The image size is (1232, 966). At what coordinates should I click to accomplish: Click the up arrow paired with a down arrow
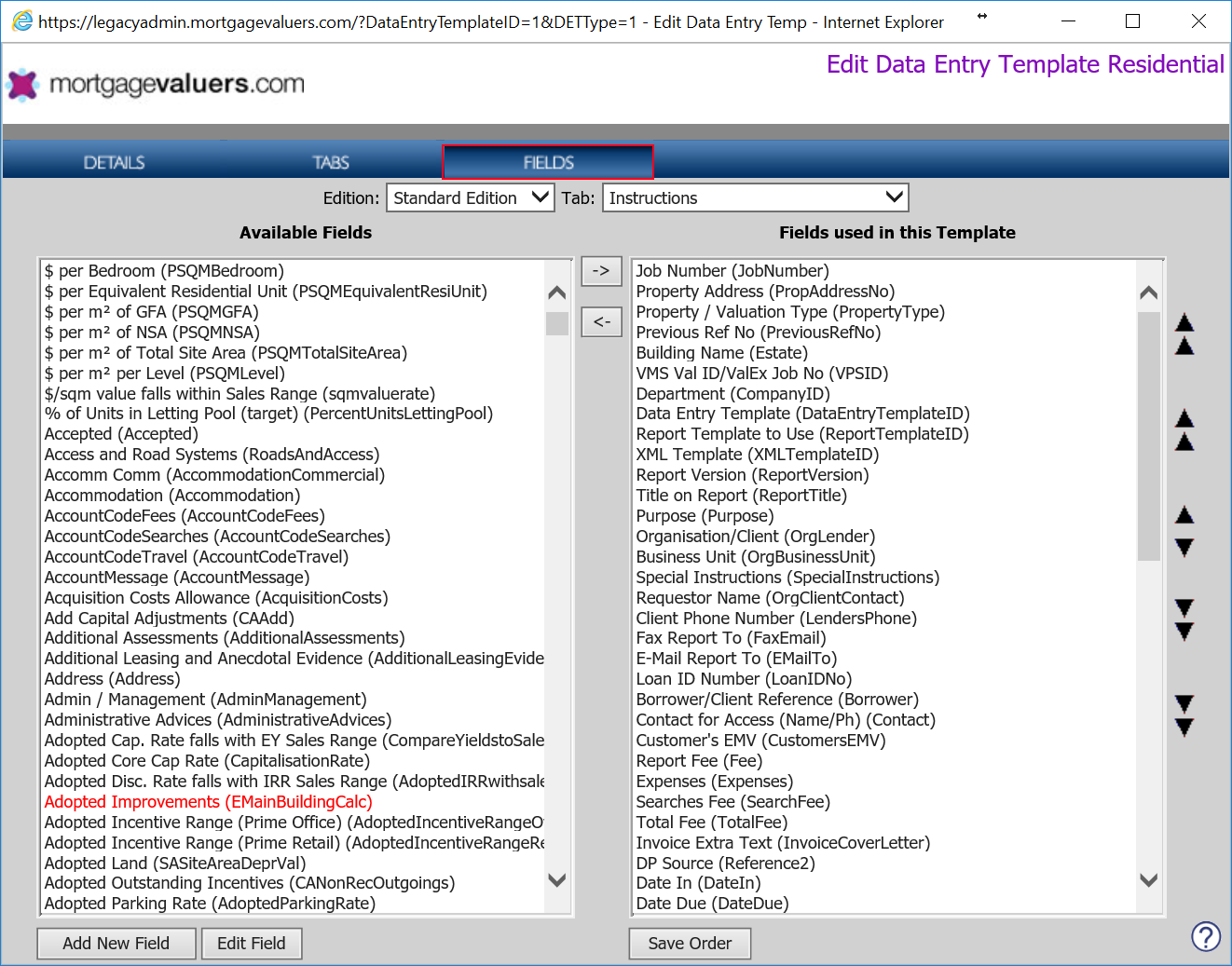click(x=1184, y=515)
